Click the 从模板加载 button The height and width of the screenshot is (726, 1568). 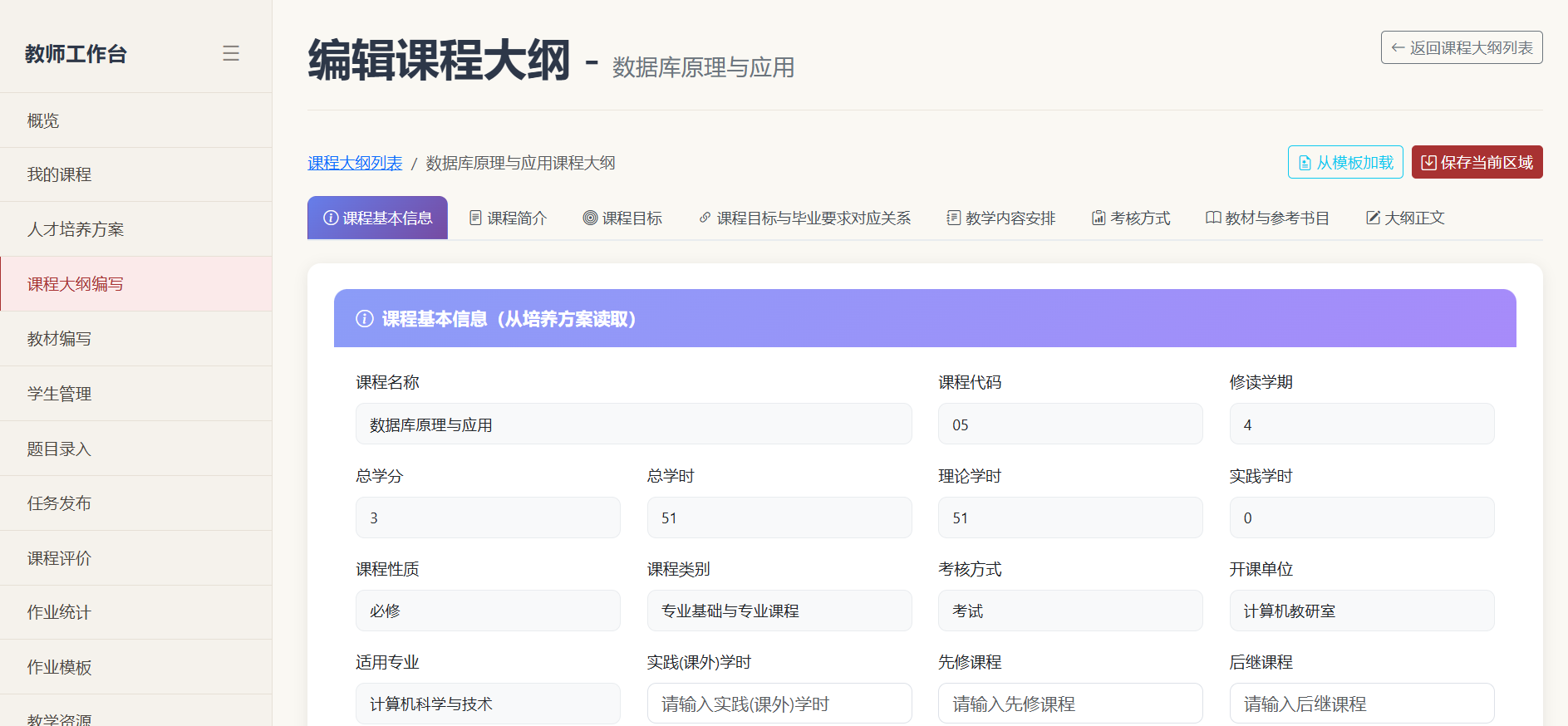coord(1345,162)
